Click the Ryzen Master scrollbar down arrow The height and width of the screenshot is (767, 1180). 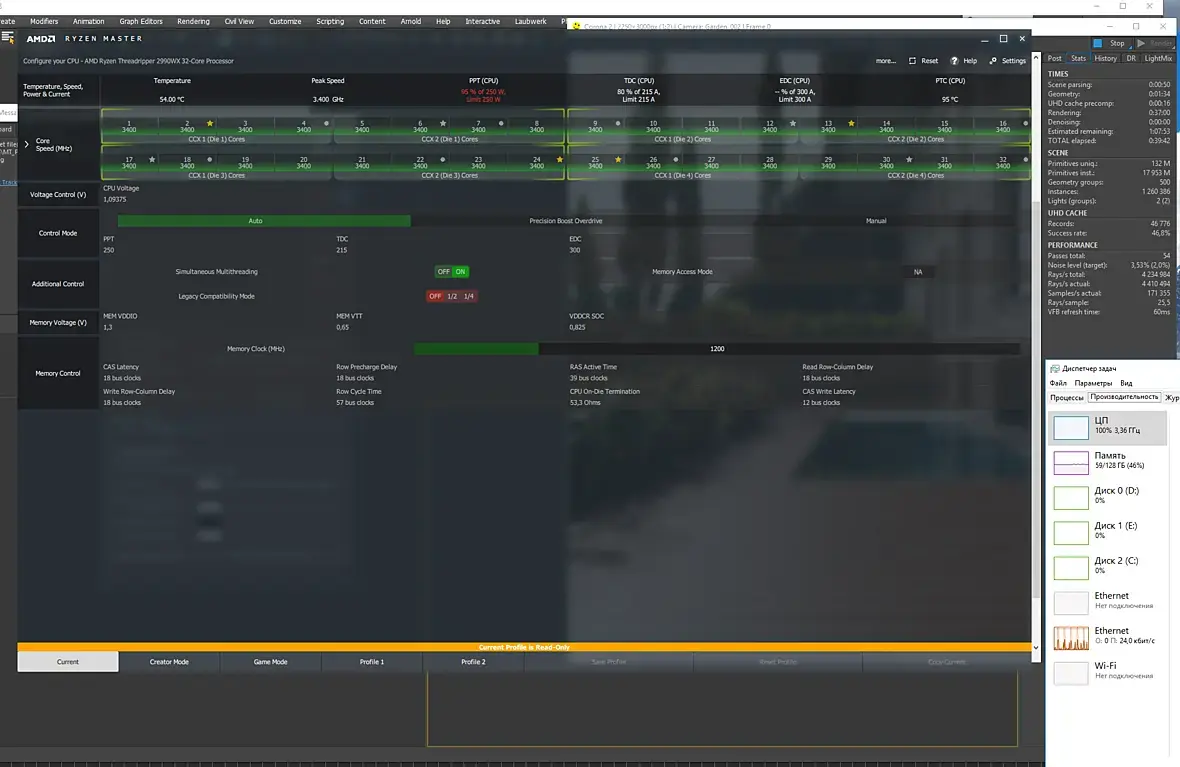(x=1036, y=647)
